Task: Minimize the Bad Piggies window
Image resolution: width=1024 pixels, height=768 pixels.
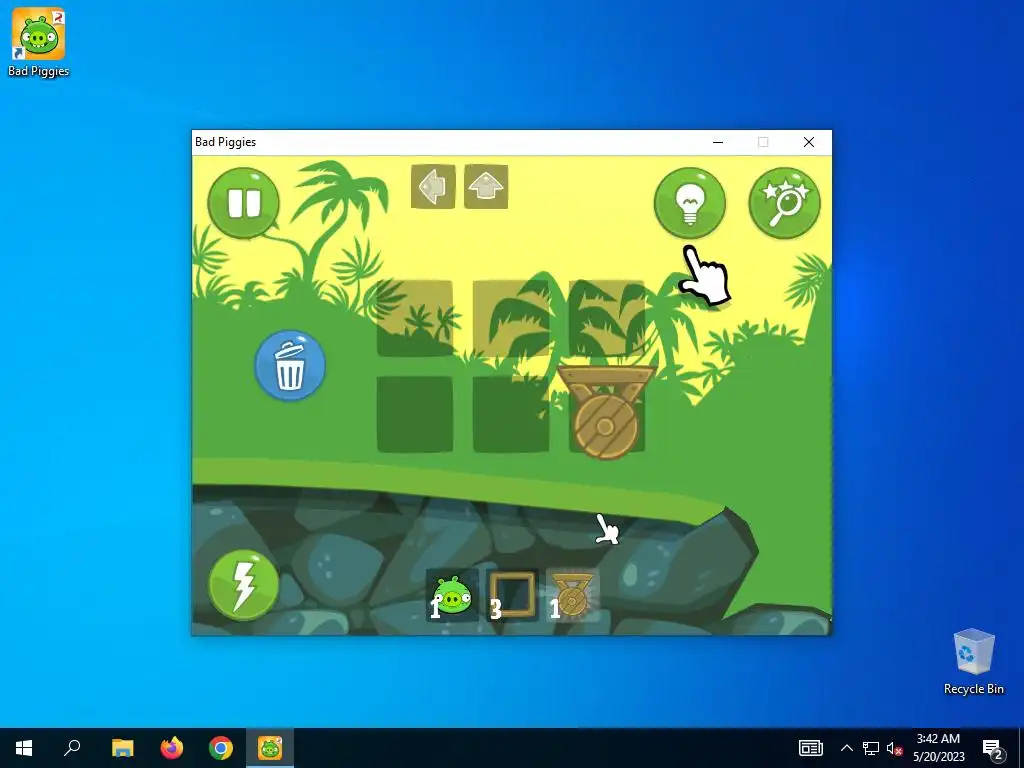Action: click(718, 142)
